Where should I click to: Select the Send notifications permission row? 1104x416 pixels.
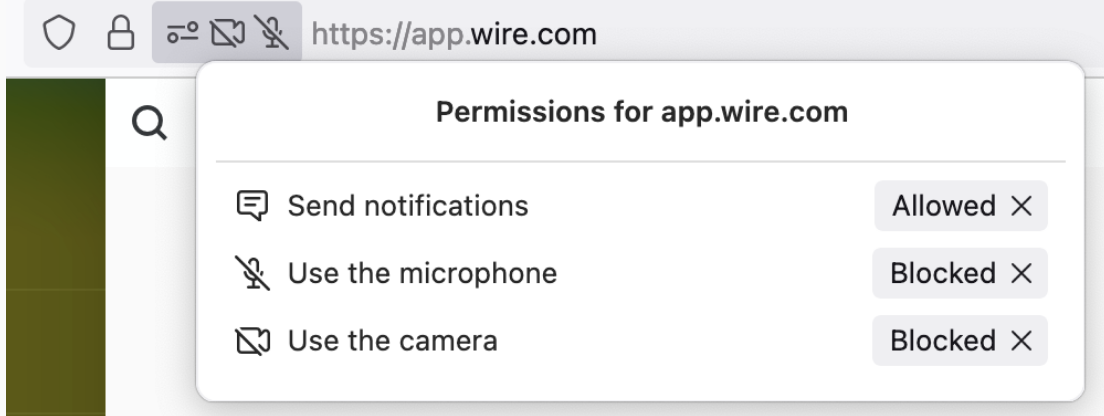(641, 206)
